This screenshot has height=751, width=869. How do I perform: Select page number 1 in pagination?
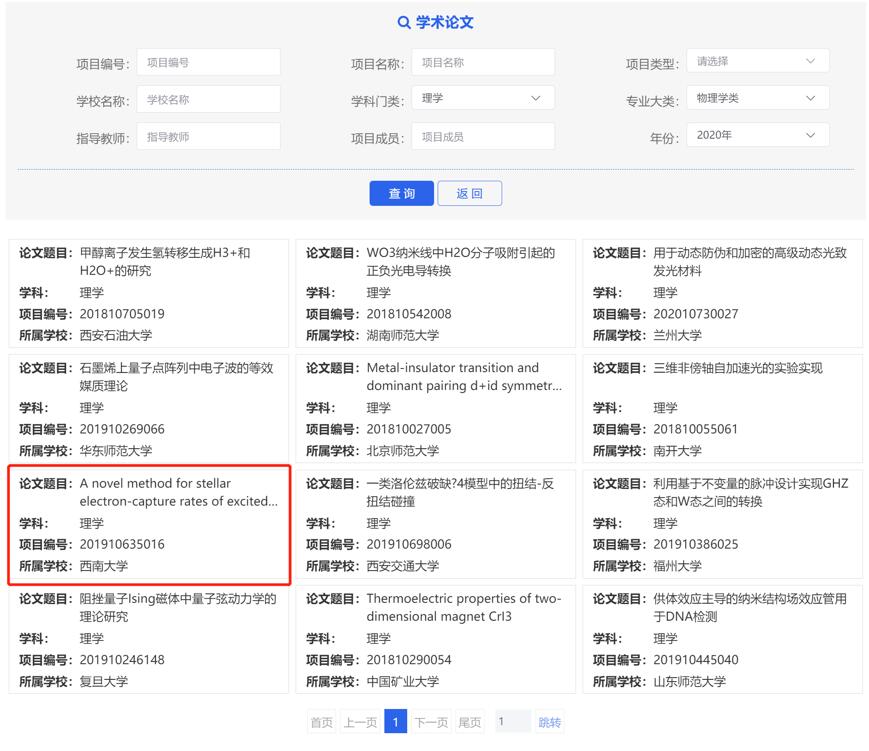[396, 721]
